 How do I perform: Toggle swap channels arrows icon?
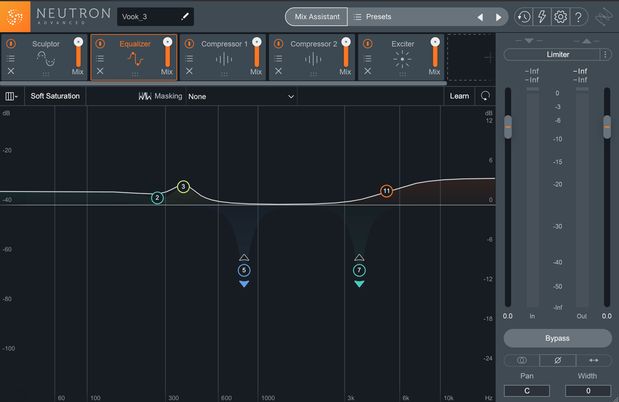pos(594,360)
